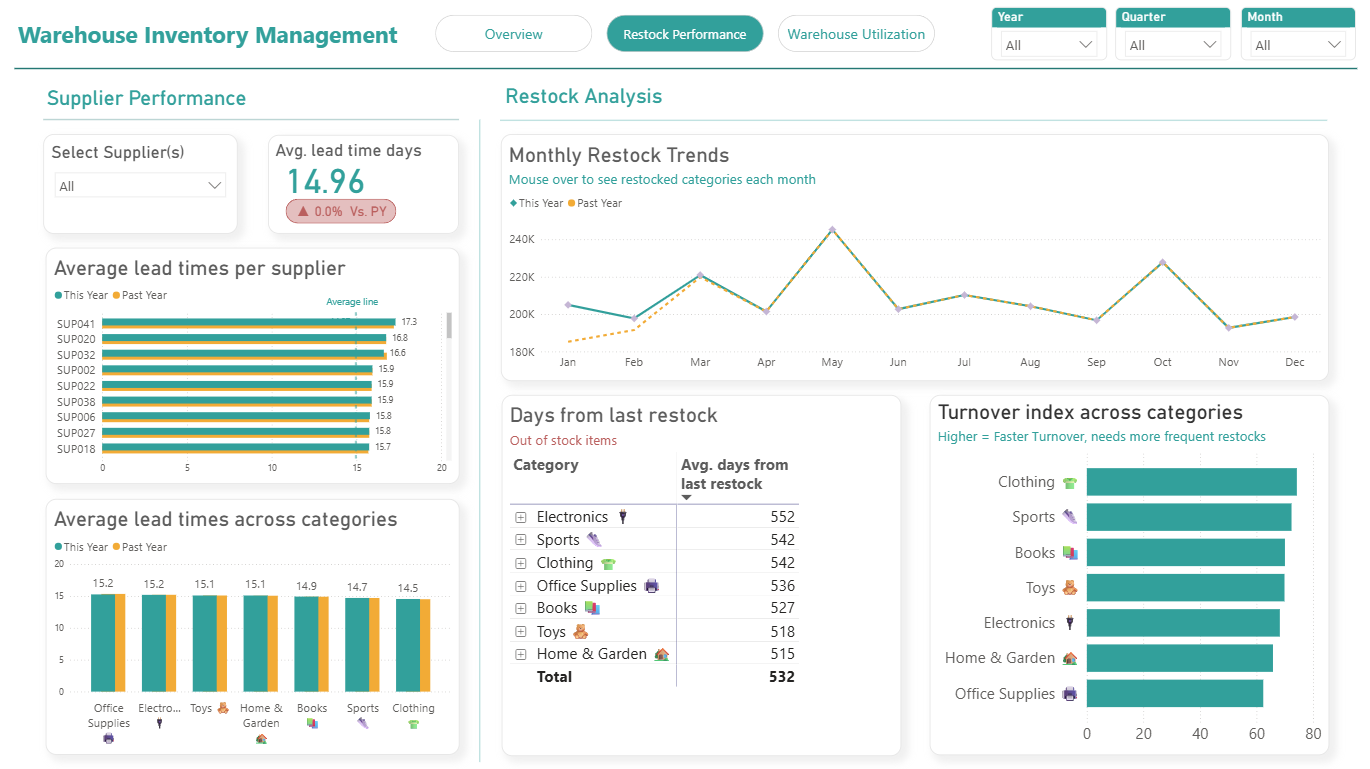Click the Office Supplies printer icon in turnover chart
This screenshot has width=1370, height=769.
[1070, 694]
